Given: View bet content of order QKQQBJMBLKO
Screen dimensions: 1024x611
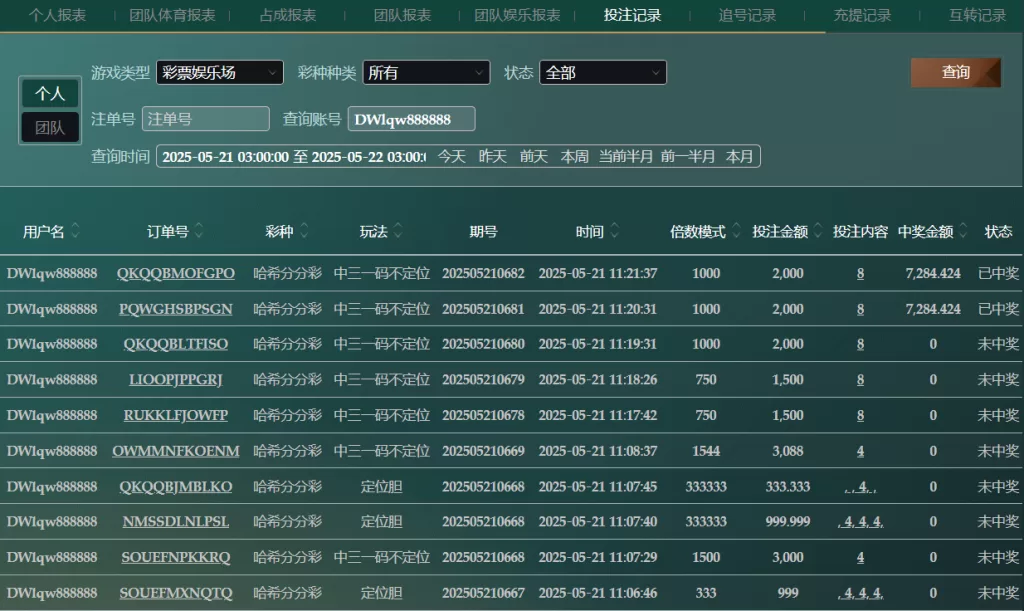Looking at the screenshot, I should (860, 486).
